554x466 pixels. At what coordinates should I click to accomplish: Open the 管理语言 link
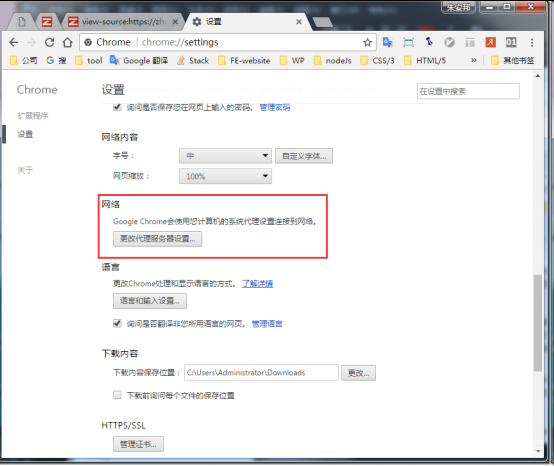[267, 324]
